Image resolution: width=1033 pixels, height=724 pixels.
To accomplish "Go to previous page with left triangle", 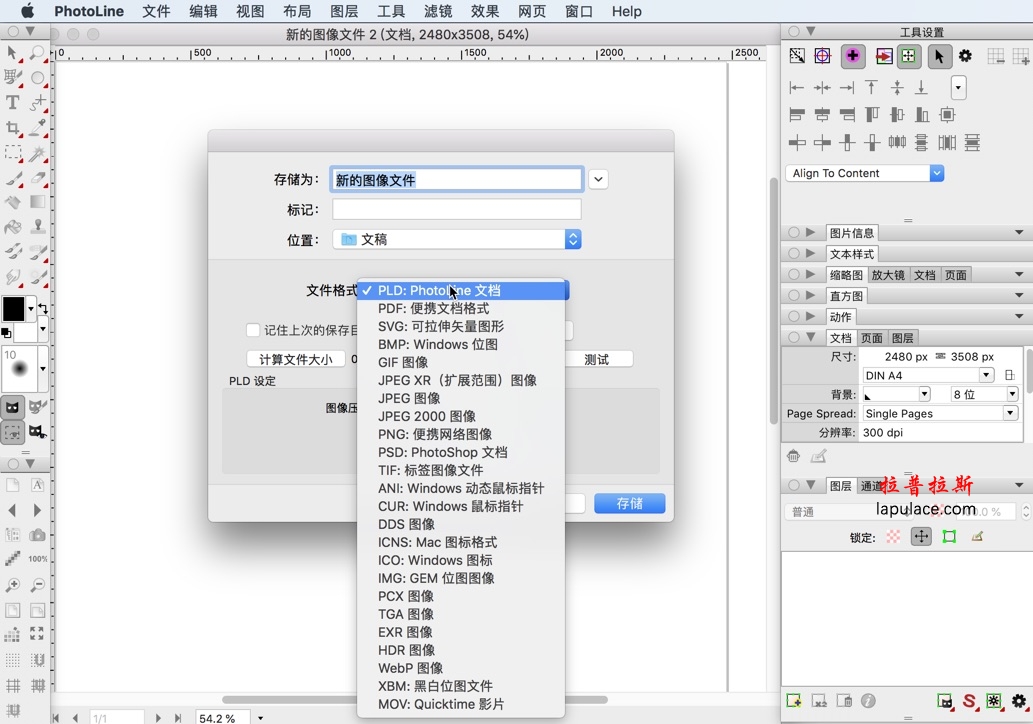I will 12,510.
